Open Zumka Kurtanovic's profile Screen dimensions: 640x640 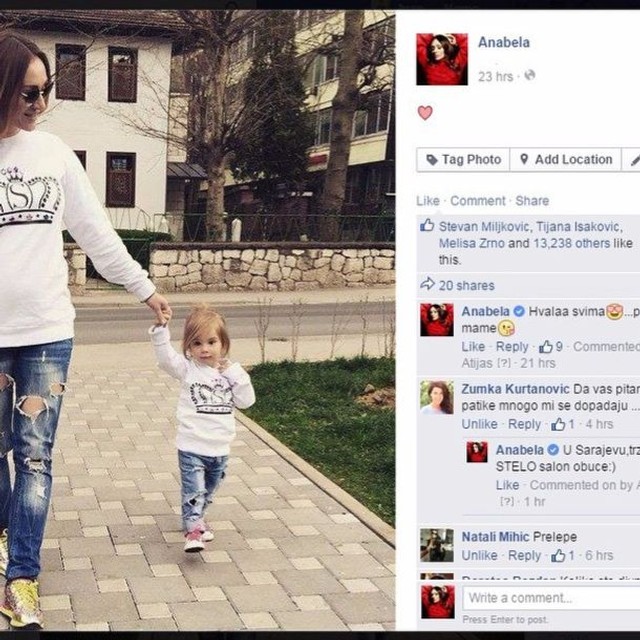tap(515, 389)
